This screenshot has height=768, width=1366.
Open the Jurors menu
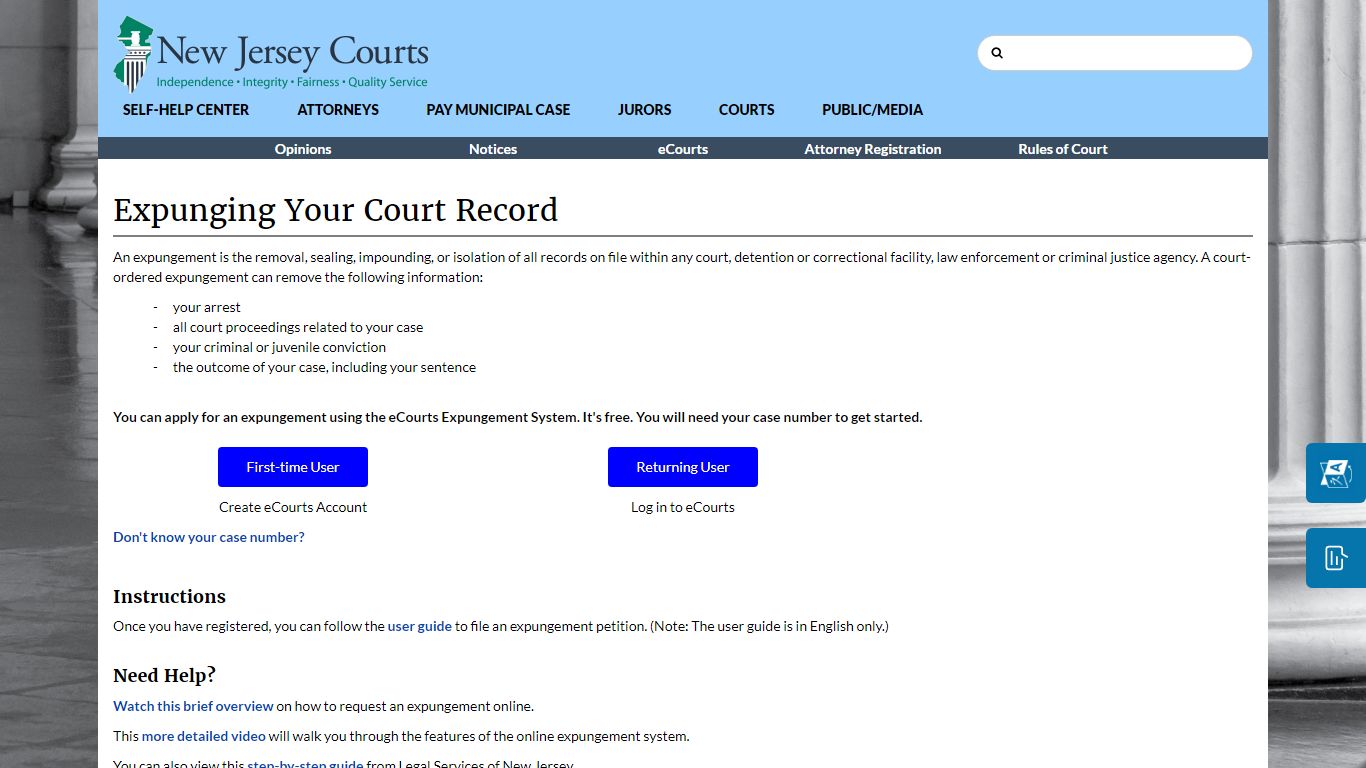(x=644, y=110)
